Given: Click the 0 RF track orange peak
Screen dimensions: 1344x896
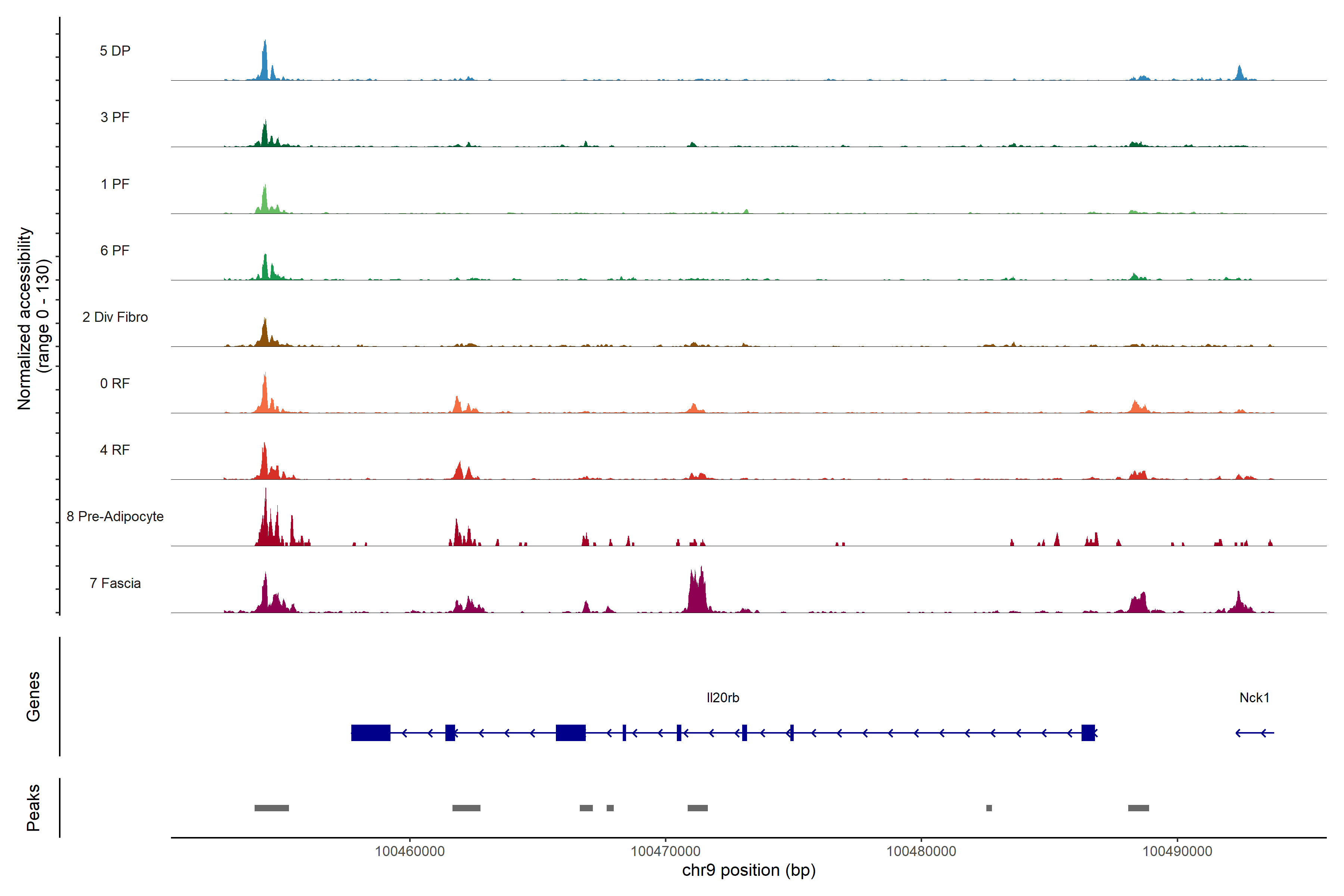Looking at the screenshot, I should (265, 394).
